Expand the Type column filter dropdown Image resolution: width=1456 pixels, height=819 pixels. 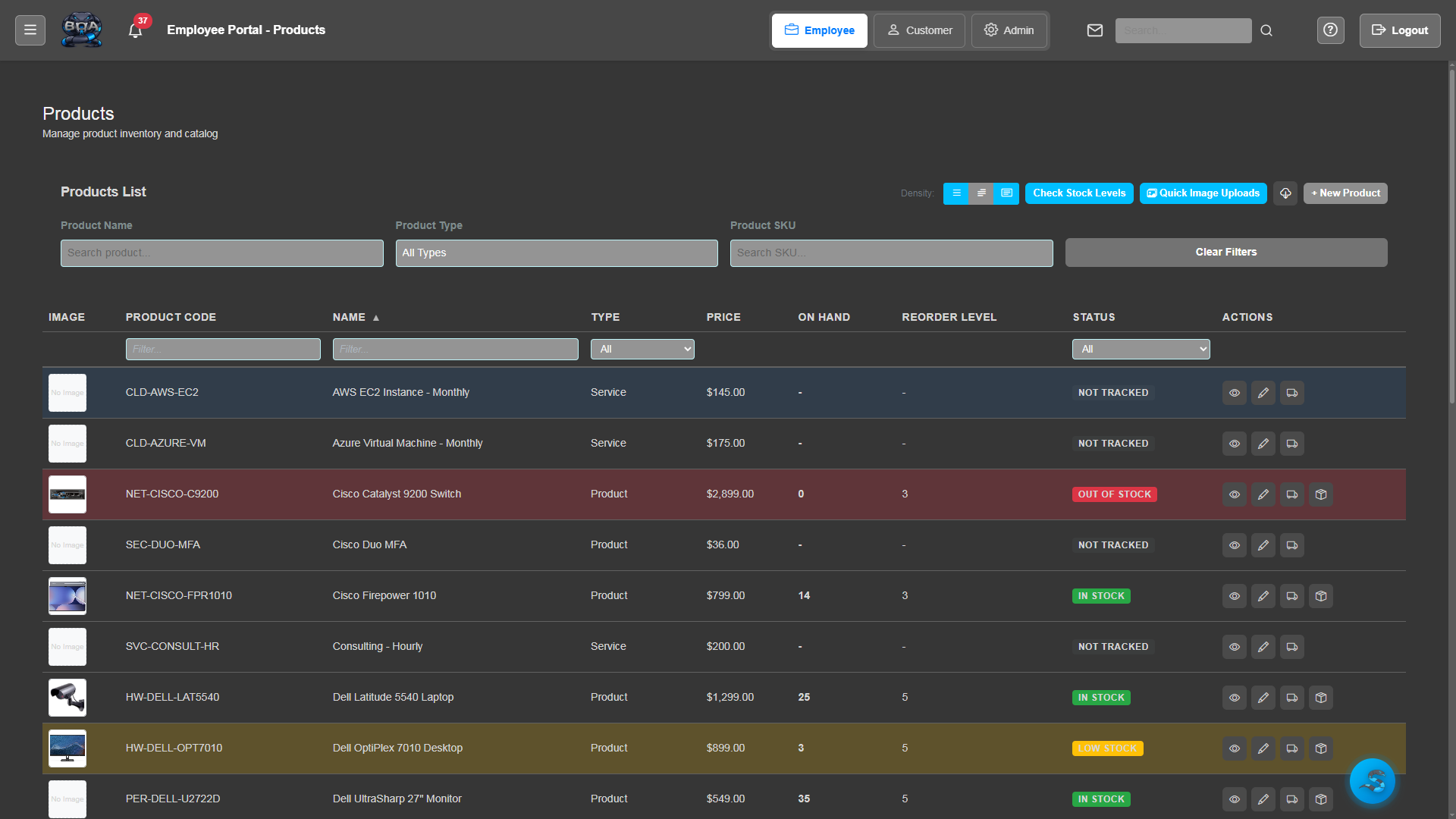(x=642, y=350)
